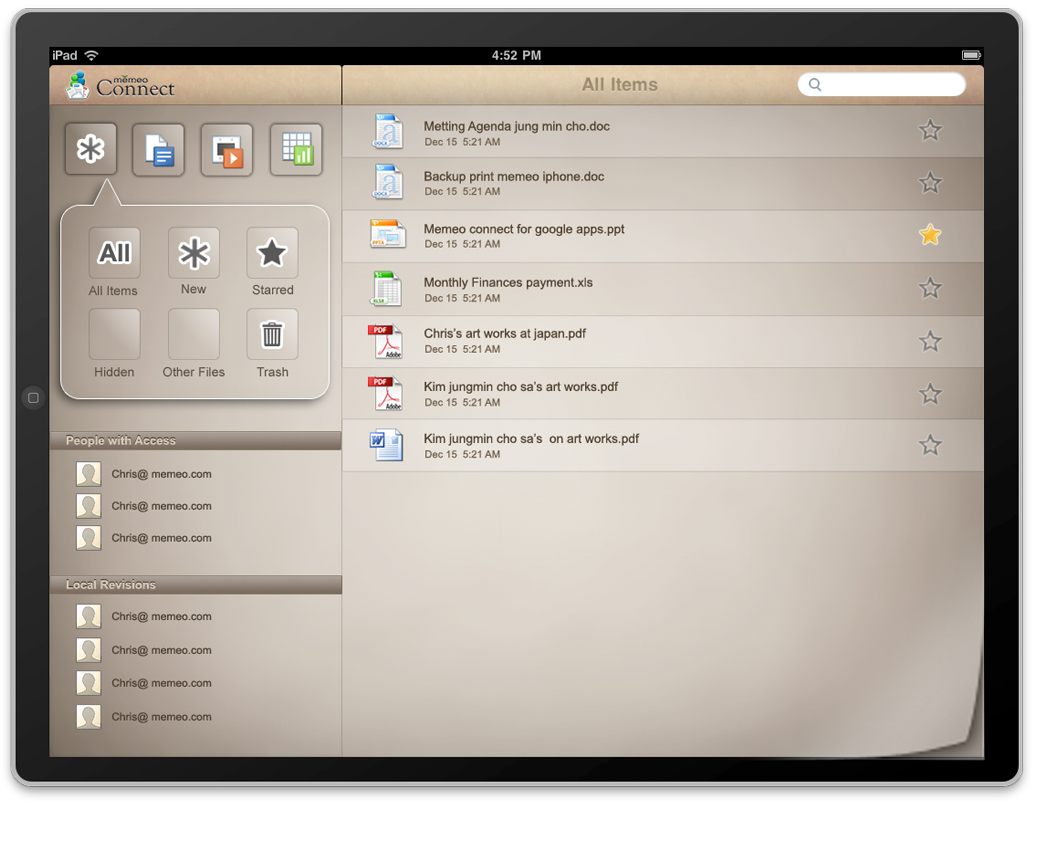Click the search field in header
This screenshot has height=854, width=1039.
coord(885,85)
